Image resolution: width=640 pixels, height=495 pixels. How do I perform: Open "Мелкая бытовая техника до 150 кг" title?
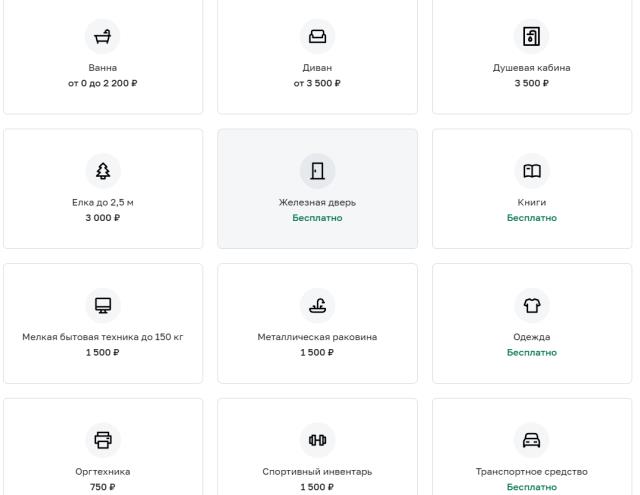[x=102, y=337]
